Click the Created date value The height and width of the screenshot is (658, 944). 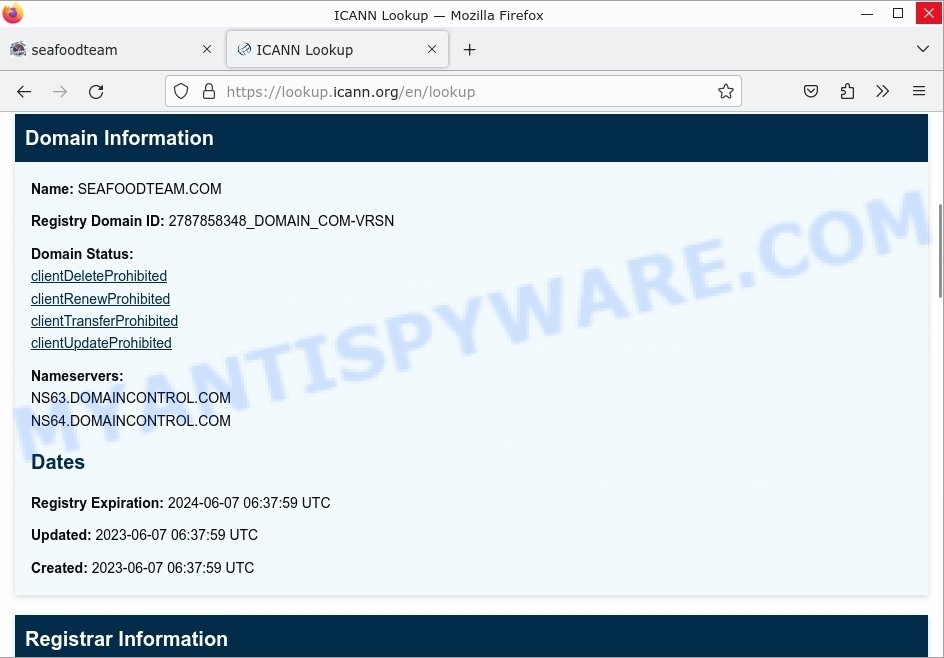(173, 568)
